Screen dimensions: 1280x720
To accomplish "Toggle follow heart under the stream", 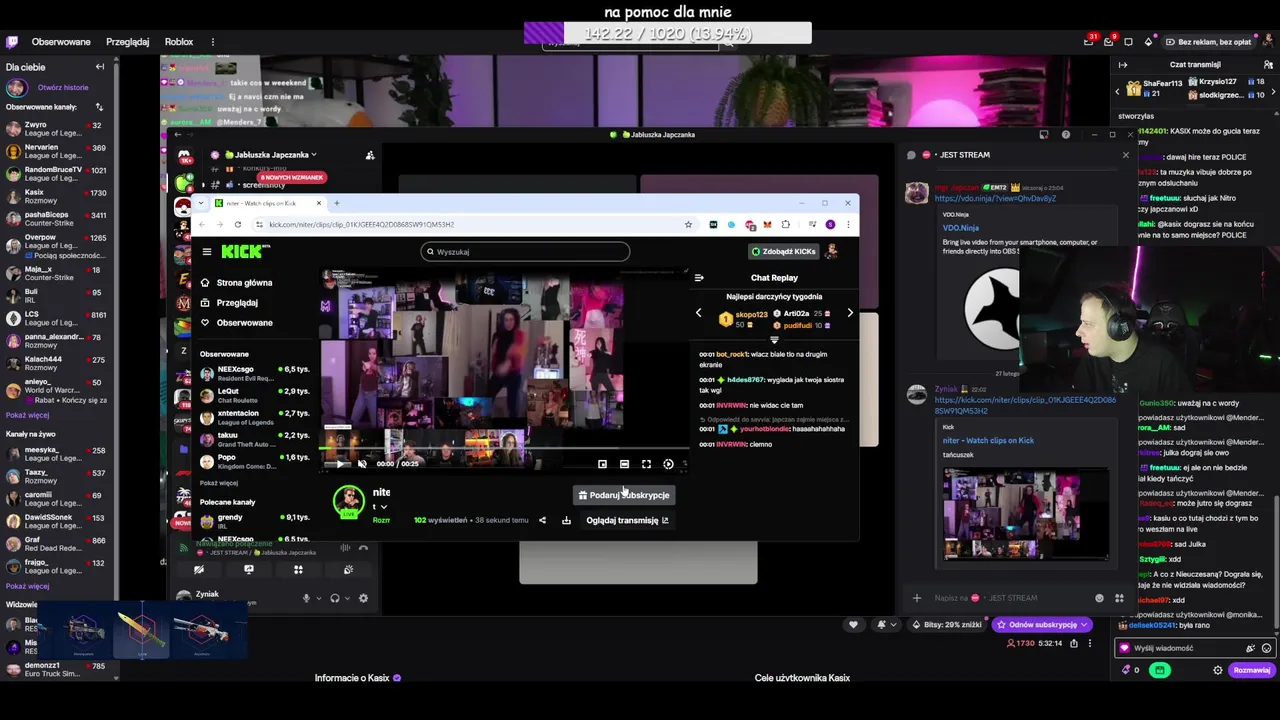I will (x=853, y=625).
